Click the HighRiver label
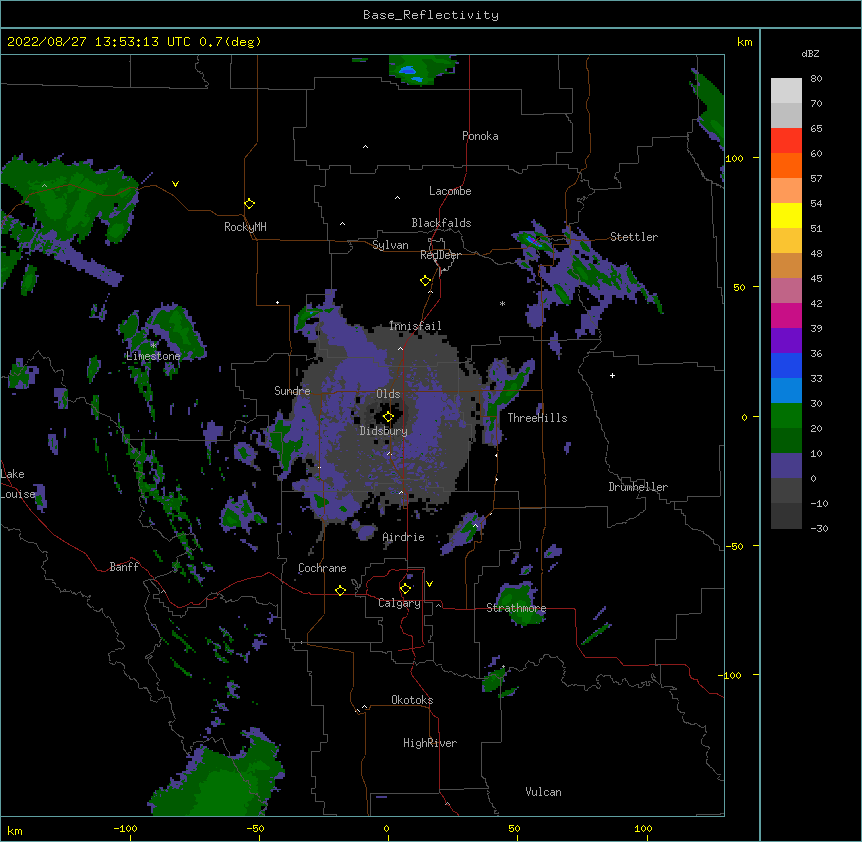Image resolution: width=862 pixels, height=842 pixels. pyautogui.click(x=430, y=743)
